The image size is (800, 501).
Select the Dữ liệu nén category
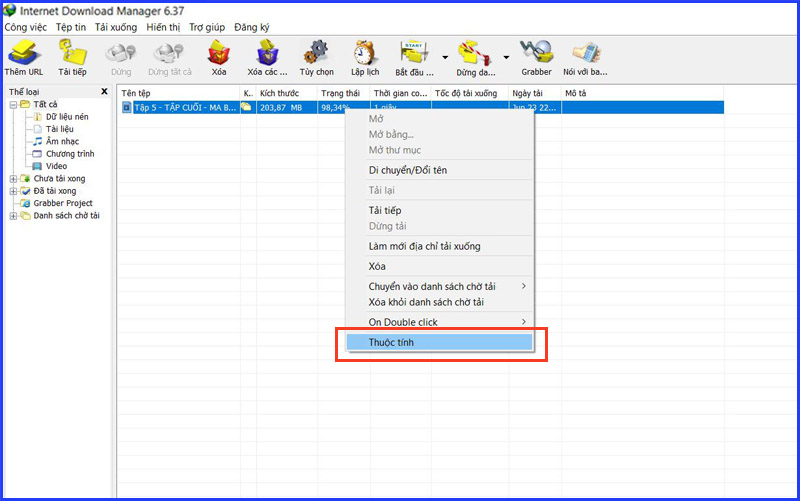point(67,117)
